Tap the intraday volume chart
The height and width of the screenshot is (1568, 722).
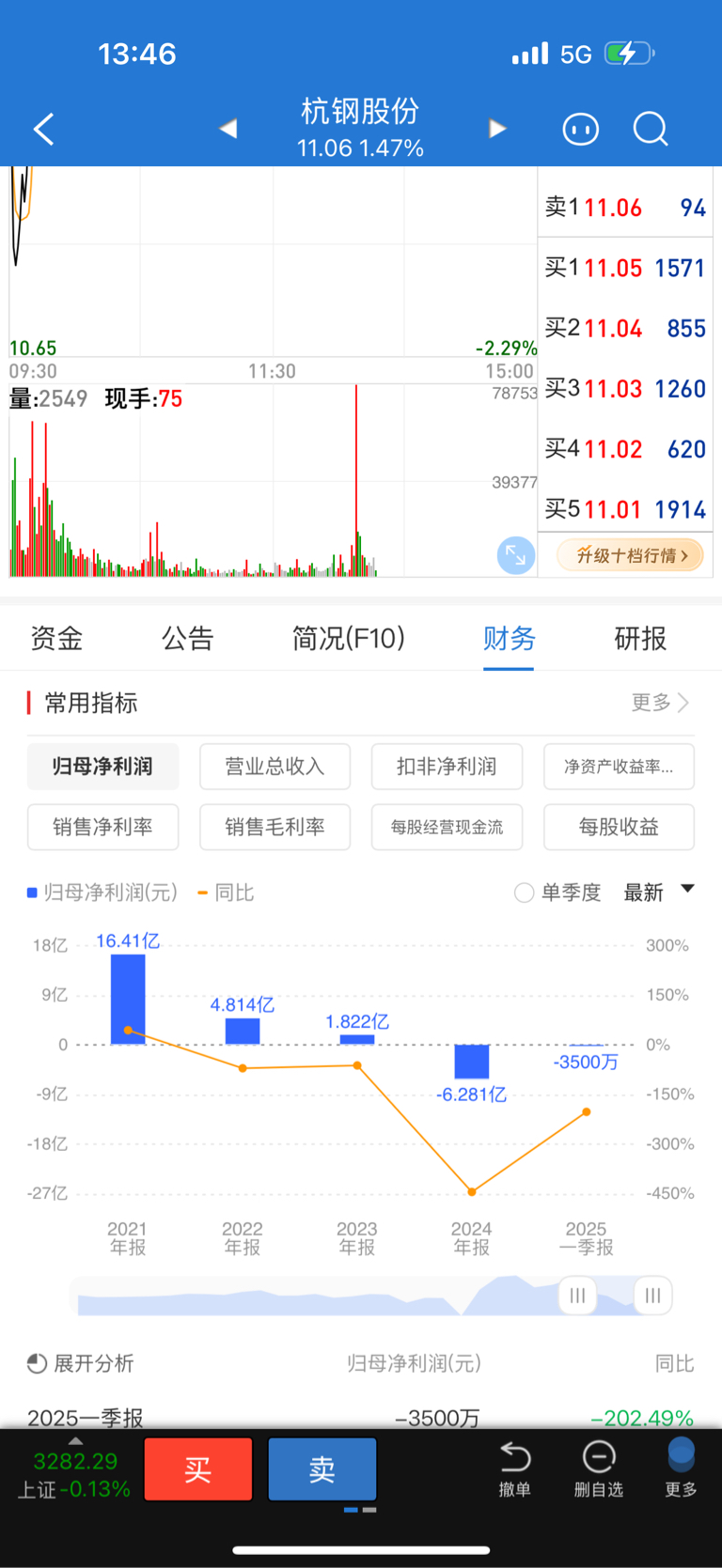pyautogui.click(x=273, y=480)
